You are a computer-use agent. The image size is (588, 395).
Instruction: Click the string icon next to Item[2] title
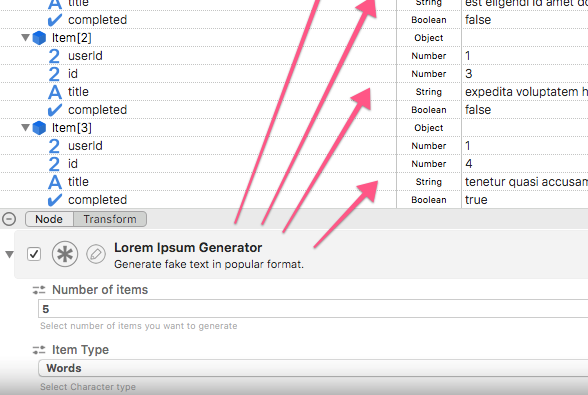pyautogui.click(x=55, y=92)
